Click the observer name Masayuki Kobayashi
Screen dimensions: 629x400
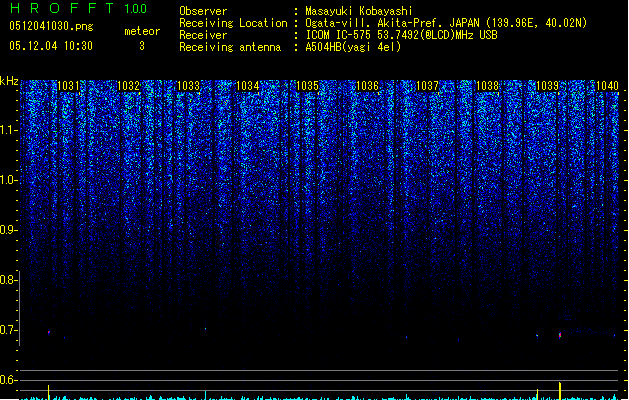(359, 11)
